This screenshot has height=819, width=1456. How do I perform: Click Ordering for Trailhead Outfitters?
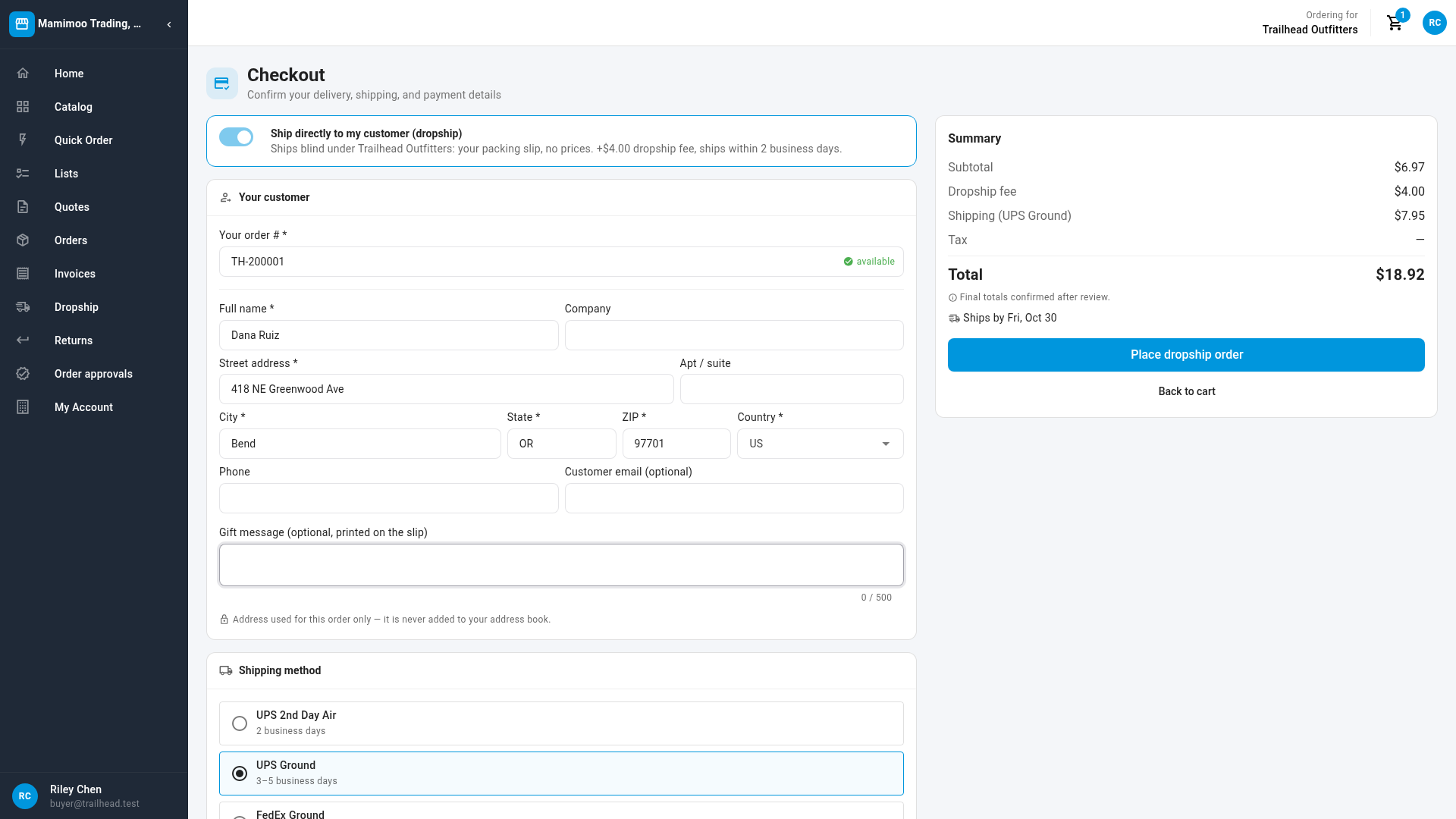point(1310,23)
